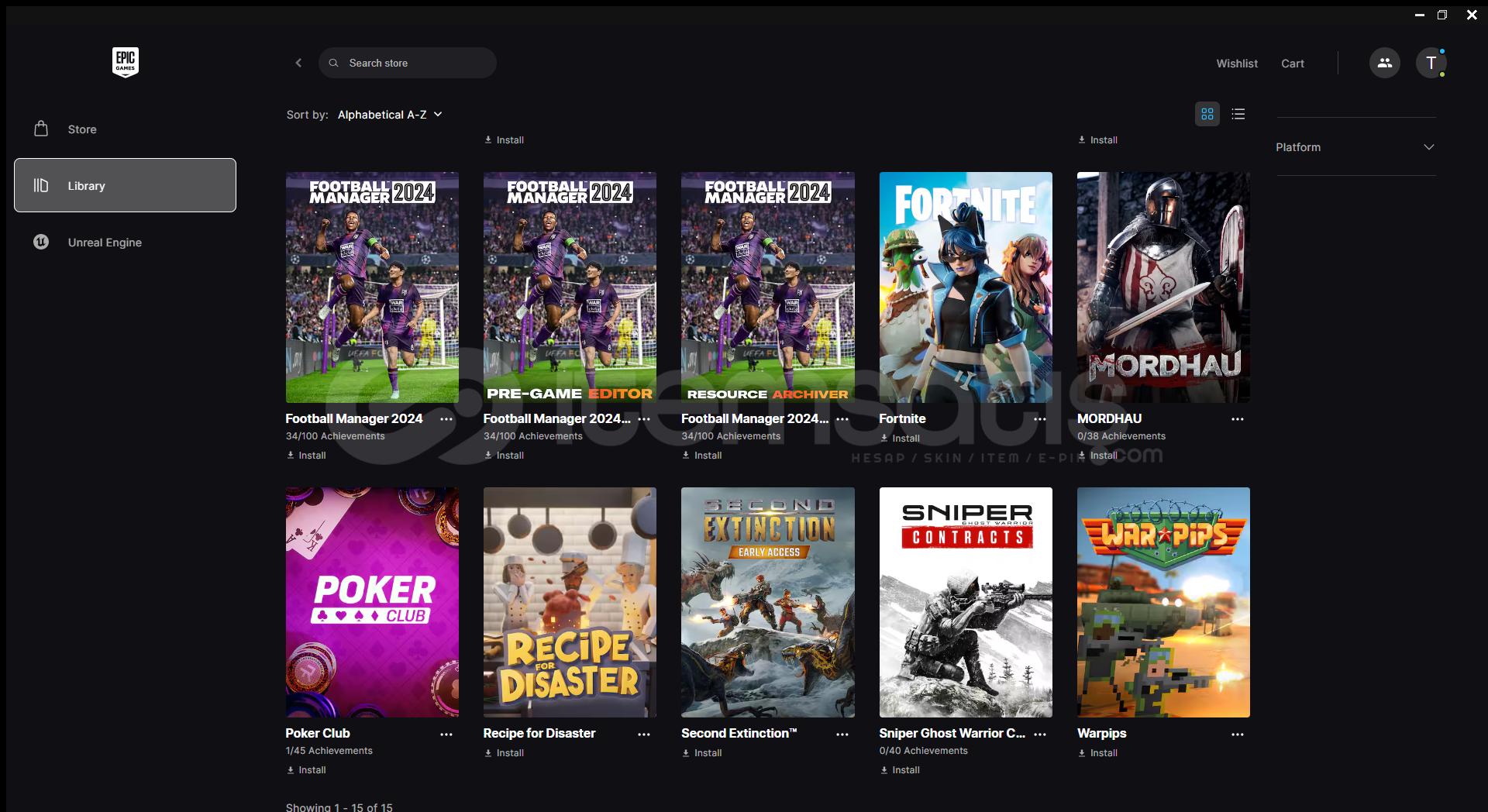The height and width of the screenshot is (812, 1488).
Task: Expand the Platform filter
Action: 1355,147
